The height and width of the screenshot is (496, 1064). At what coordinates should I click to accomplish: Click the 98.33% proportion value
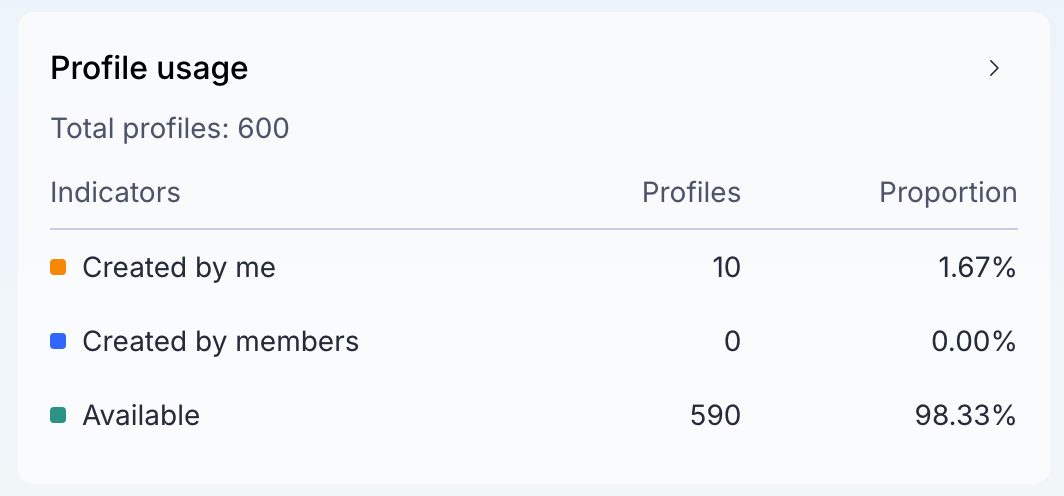966,415
